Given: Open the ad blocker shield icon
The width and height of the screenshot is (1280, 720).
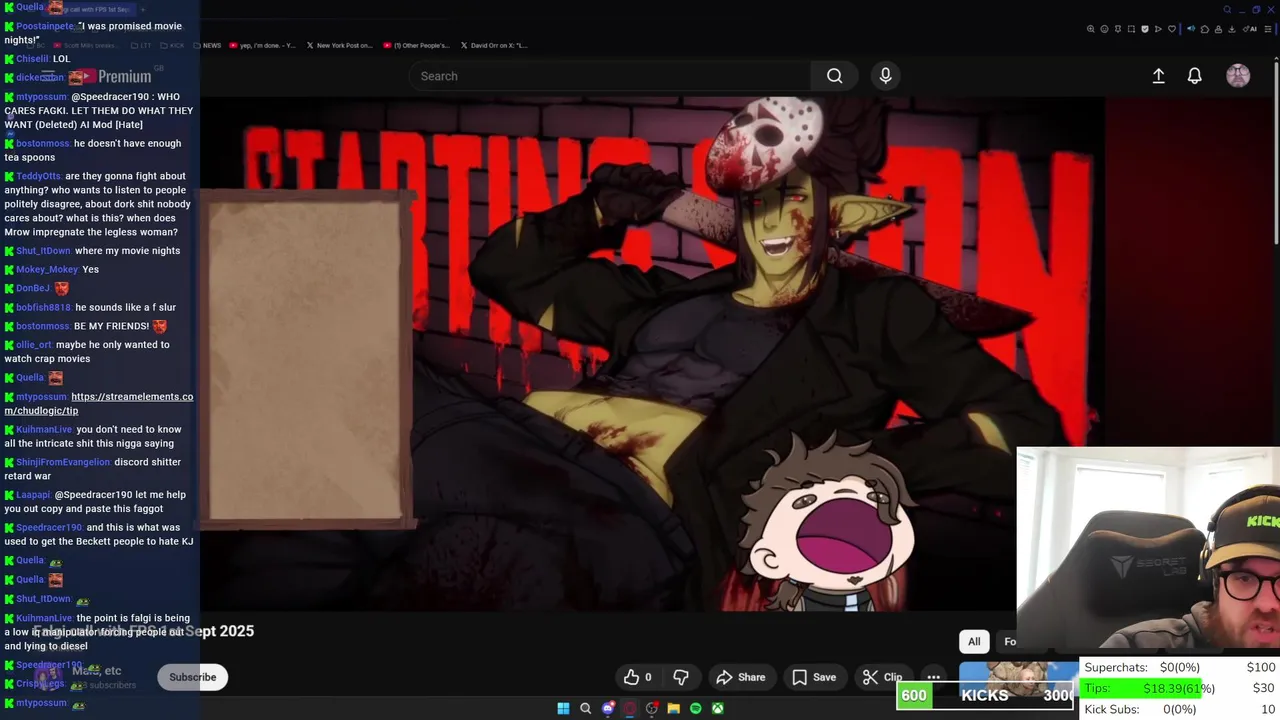Looking at the screenshot, I should pos(1145,29).
